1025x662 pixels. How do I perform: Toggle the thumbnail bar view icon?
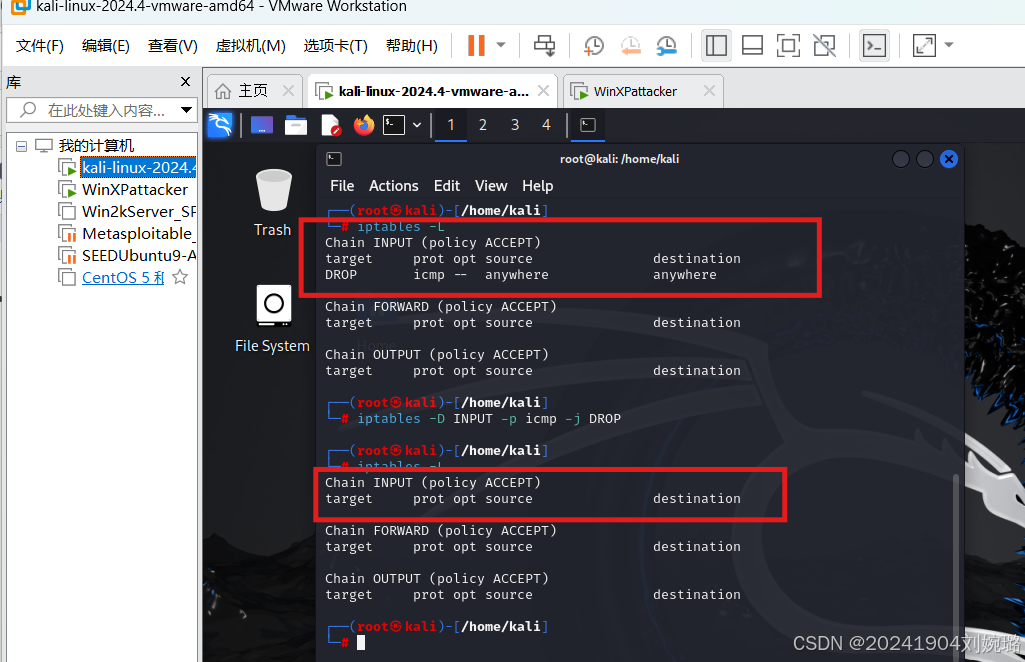click(752, 45)
